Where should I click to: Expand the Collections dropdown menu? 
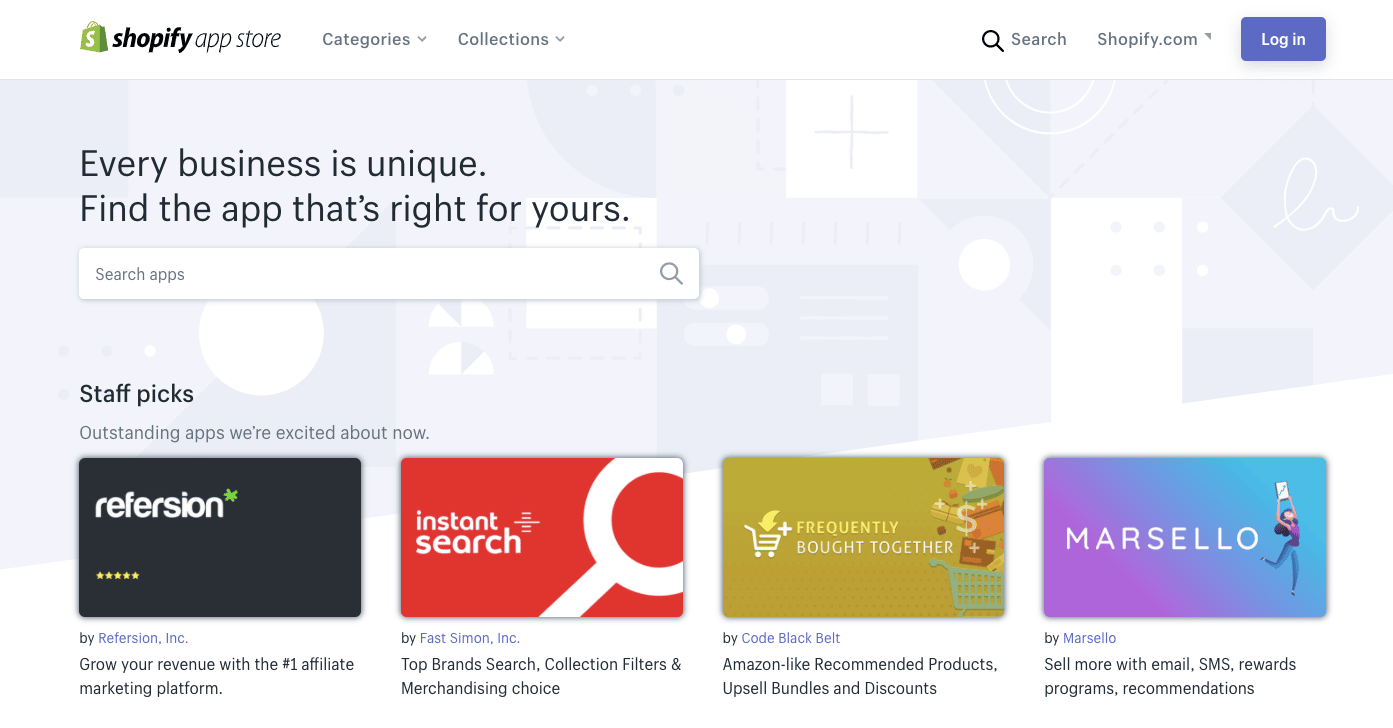point(511,39)
